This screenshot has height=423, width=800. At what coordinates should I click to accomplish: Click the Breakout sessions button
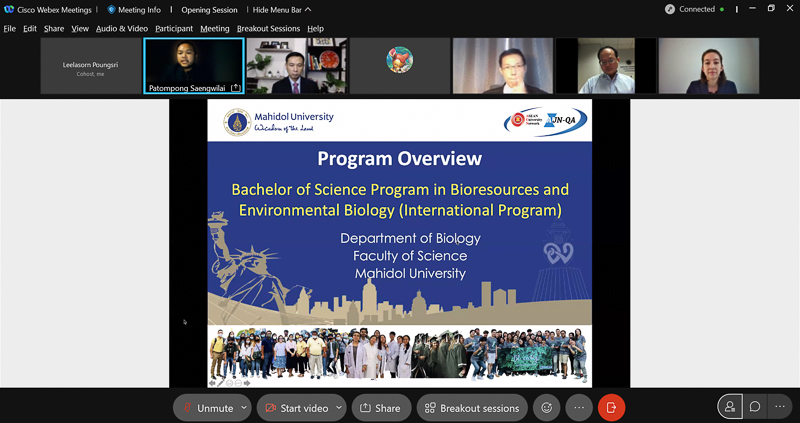[x=472, y=408]
